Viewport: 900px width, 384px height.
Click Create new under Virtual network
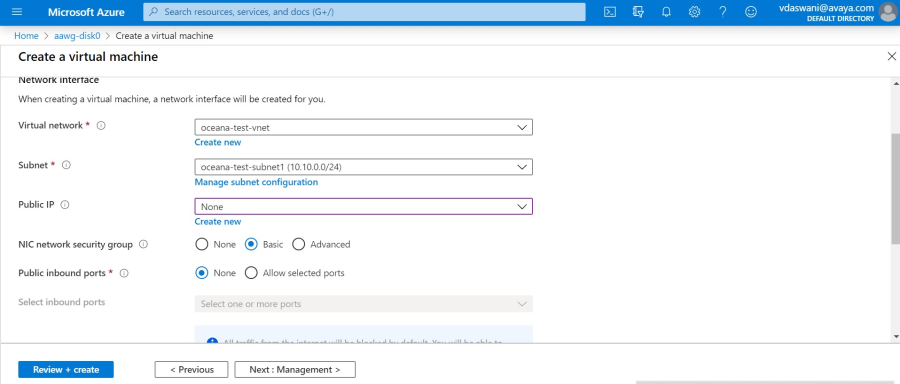point(218,142)
